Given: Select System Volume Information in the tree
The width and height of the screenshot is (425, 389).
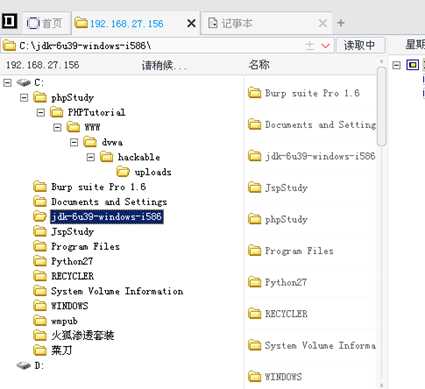Looking at the screenshot, I should click(108, 291).
